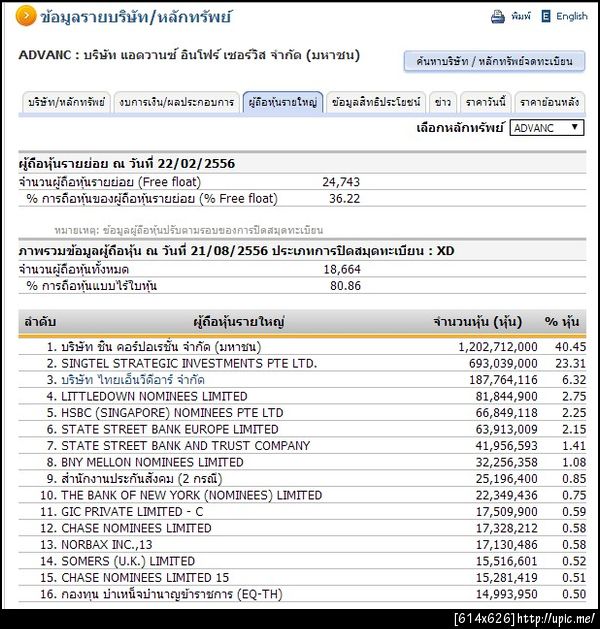Click share count 81,844,900
The image size is (600, 629).
pos(507,396)
